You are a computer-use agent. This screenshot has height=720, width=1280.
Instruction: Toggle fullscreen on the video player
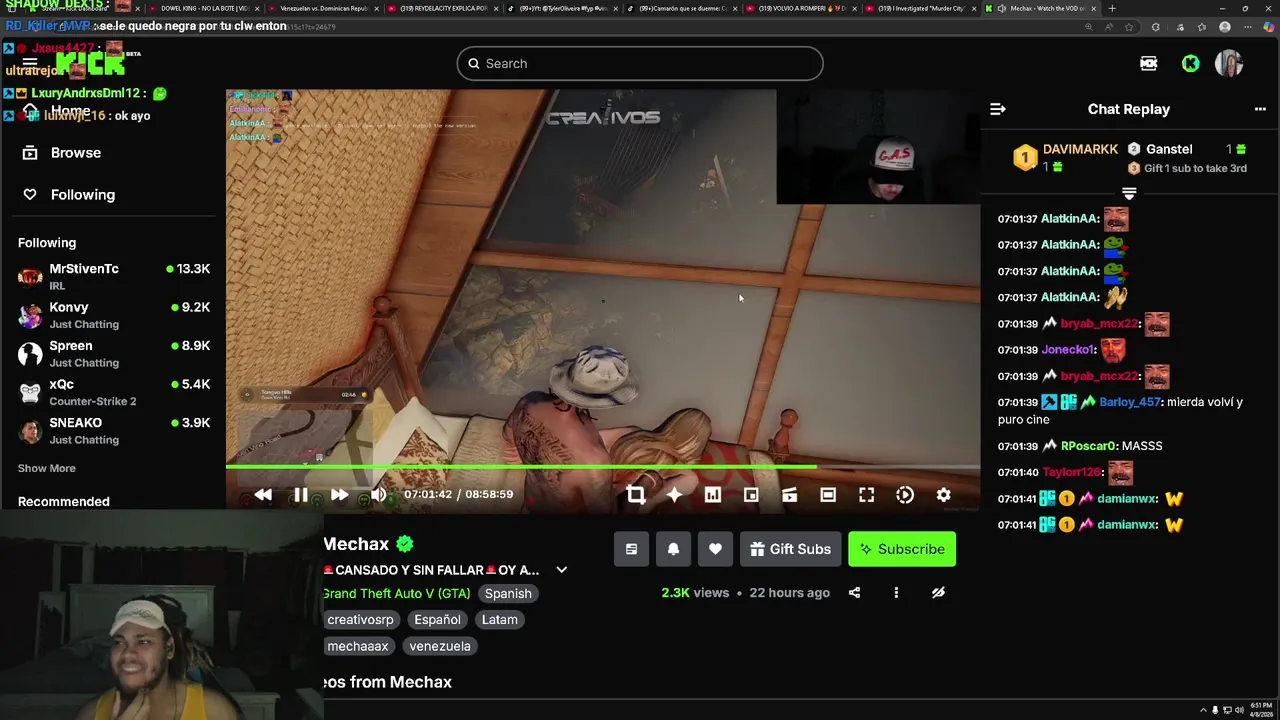tap(867, 495)
